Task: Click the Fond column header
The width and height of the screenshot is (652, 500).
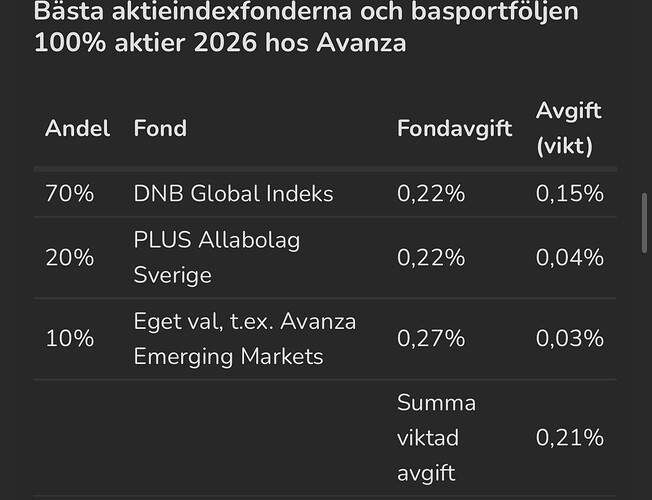Action: click(160, 129)
